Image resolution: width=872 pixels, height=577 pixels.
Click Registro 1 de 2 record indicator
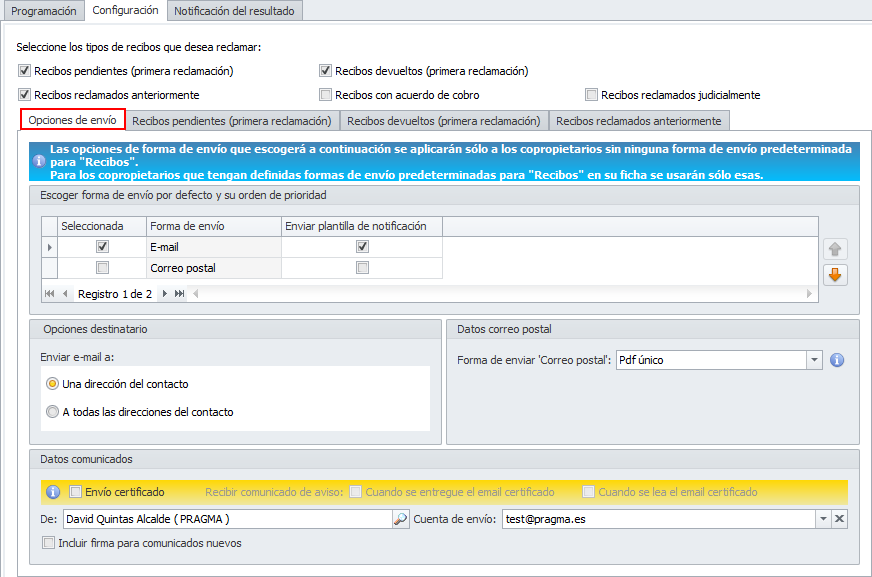(115, 294)
